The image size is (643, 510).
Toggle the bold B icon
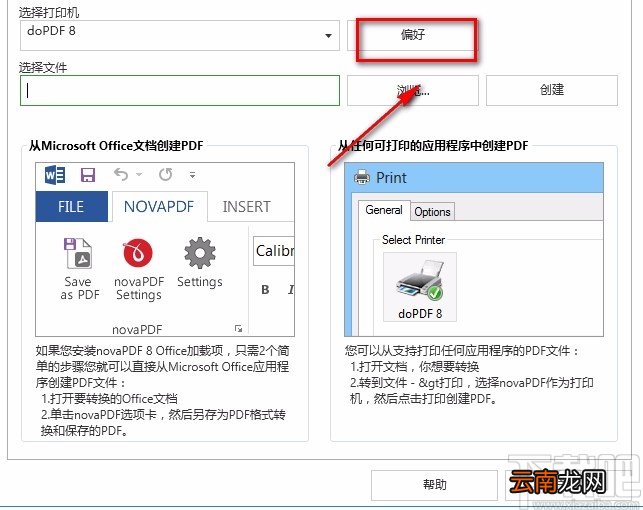pos(265,289)
